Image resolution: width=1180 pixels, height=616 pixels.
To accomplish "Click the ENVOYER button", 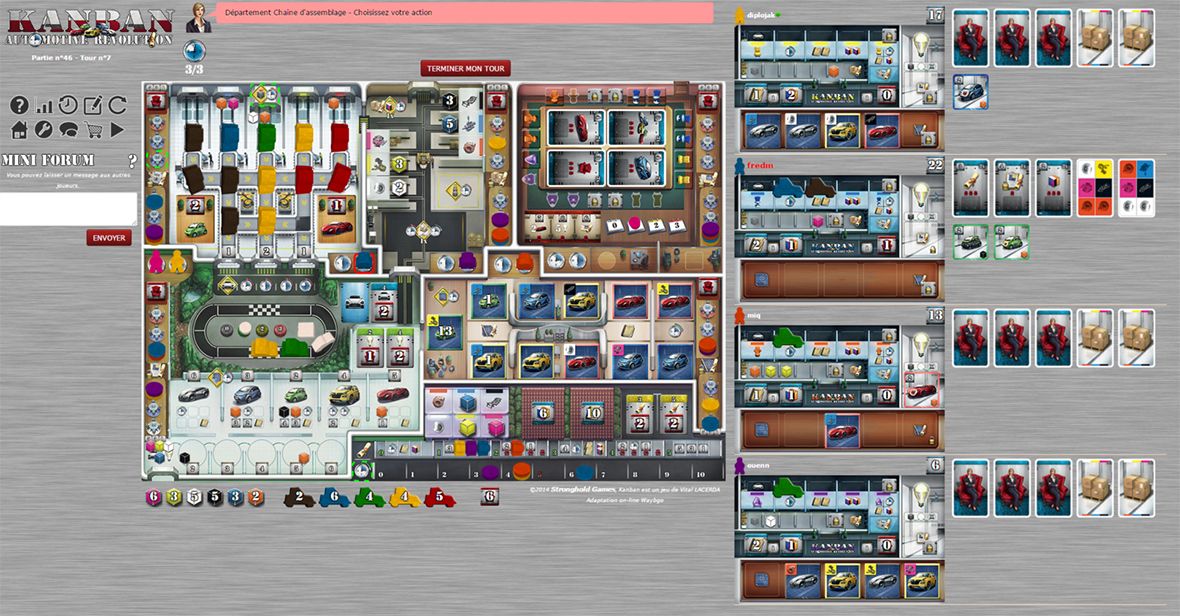I will (x=109, y=238).
